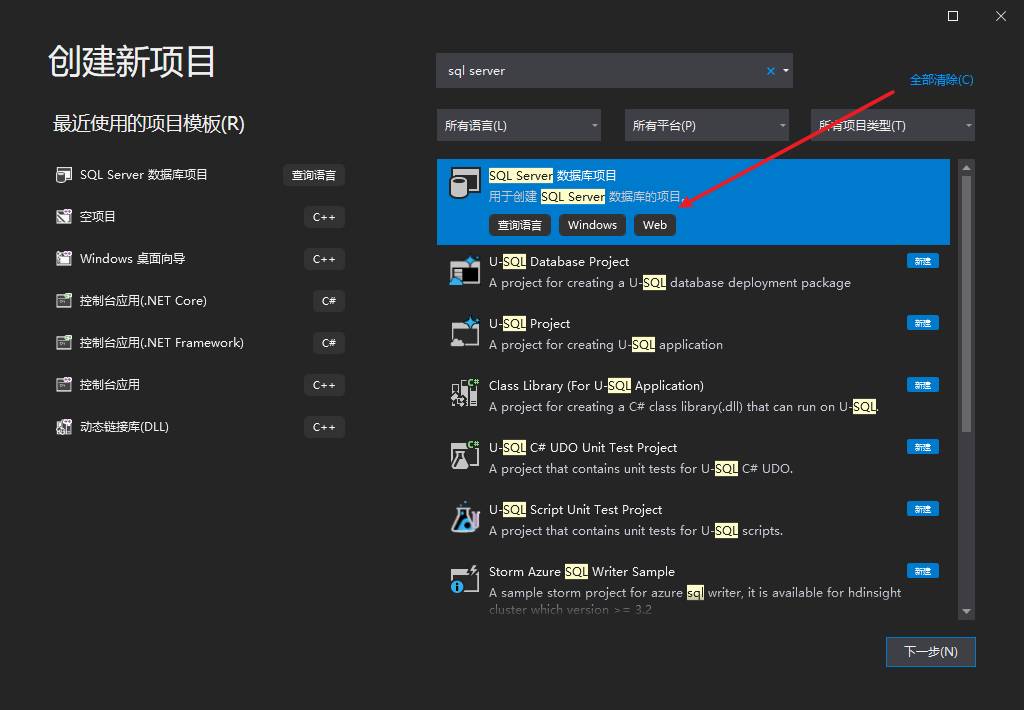Click C++ tag next to 空项目
Image resolution: width=1024 pixels, height=710 pixels.
tap(324, 217)
